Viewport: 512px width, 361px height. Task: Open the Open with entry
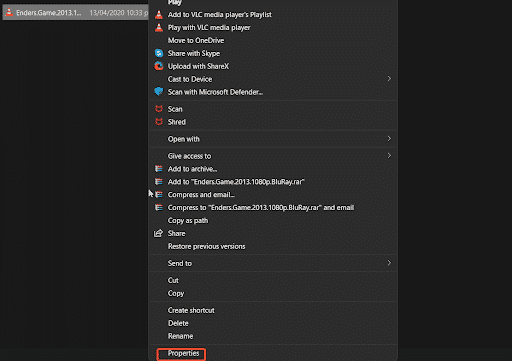184,139
